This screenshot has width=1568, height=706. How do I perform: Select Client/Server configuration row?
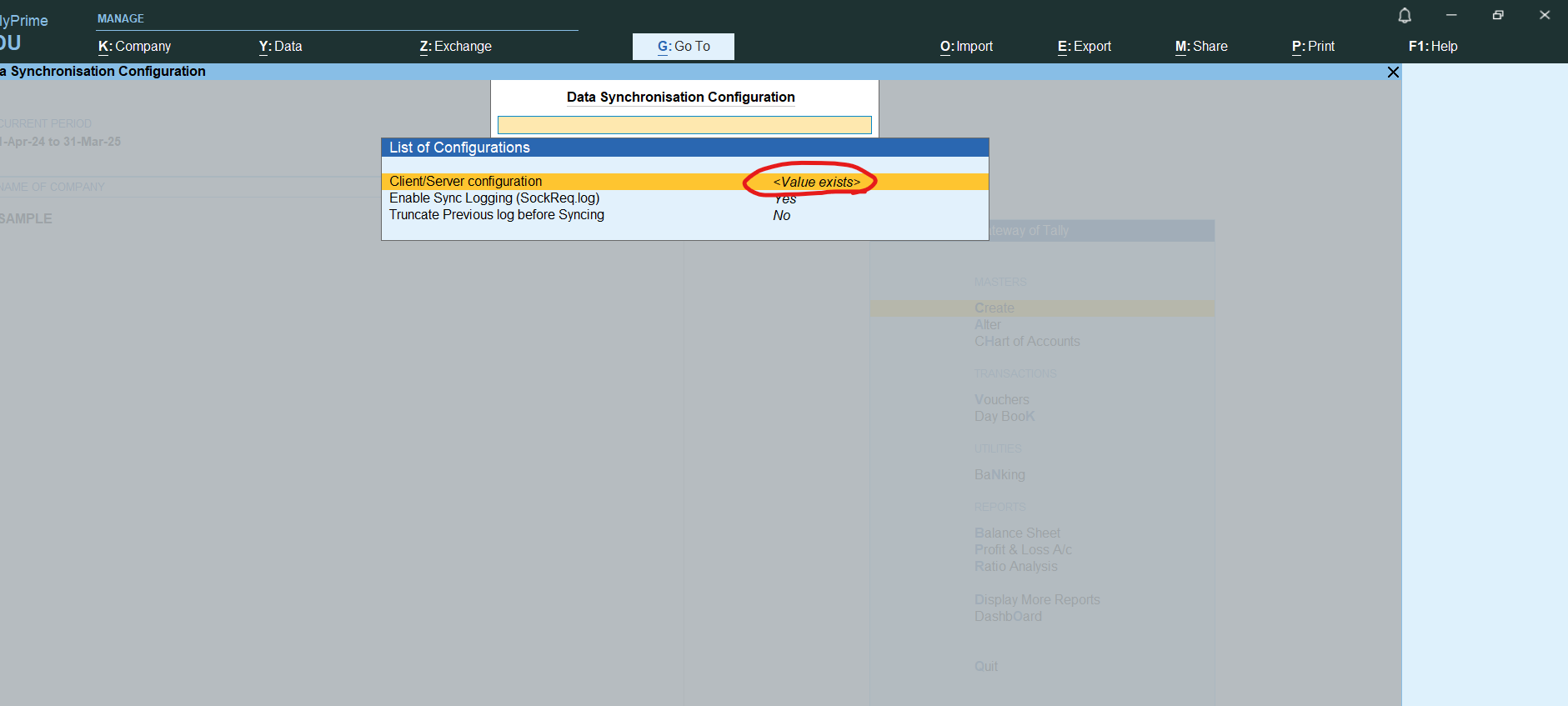click(465, 182)
